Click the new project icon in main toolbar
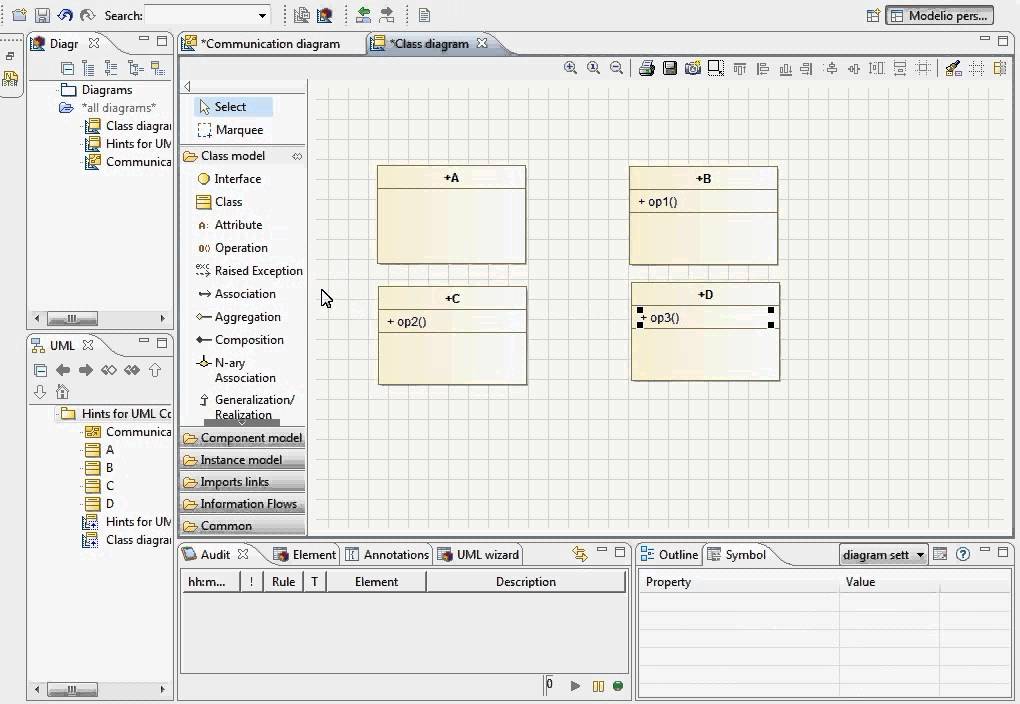This screenshot has height=704, width=1020. click(20, 15)
